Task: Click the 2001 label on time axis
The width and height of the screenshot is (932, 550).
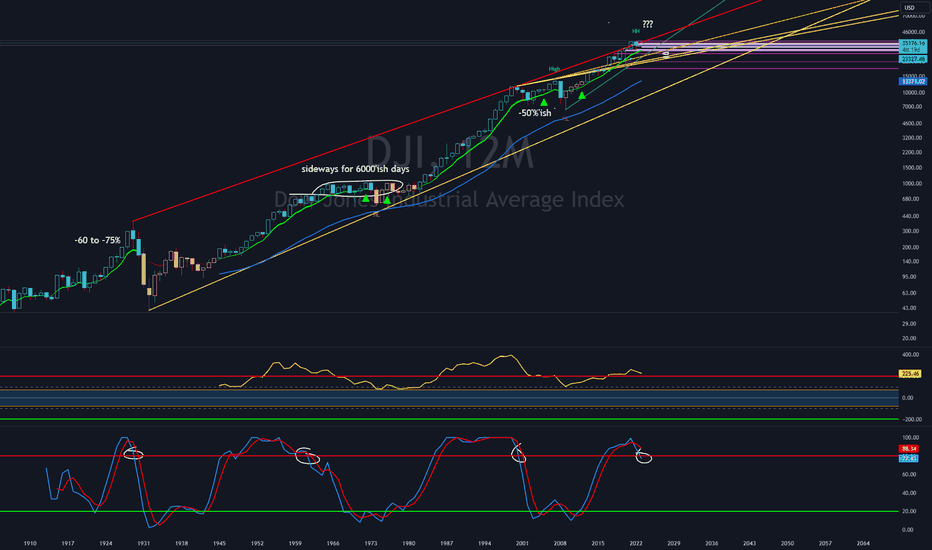Action: (x=522, y=543)
